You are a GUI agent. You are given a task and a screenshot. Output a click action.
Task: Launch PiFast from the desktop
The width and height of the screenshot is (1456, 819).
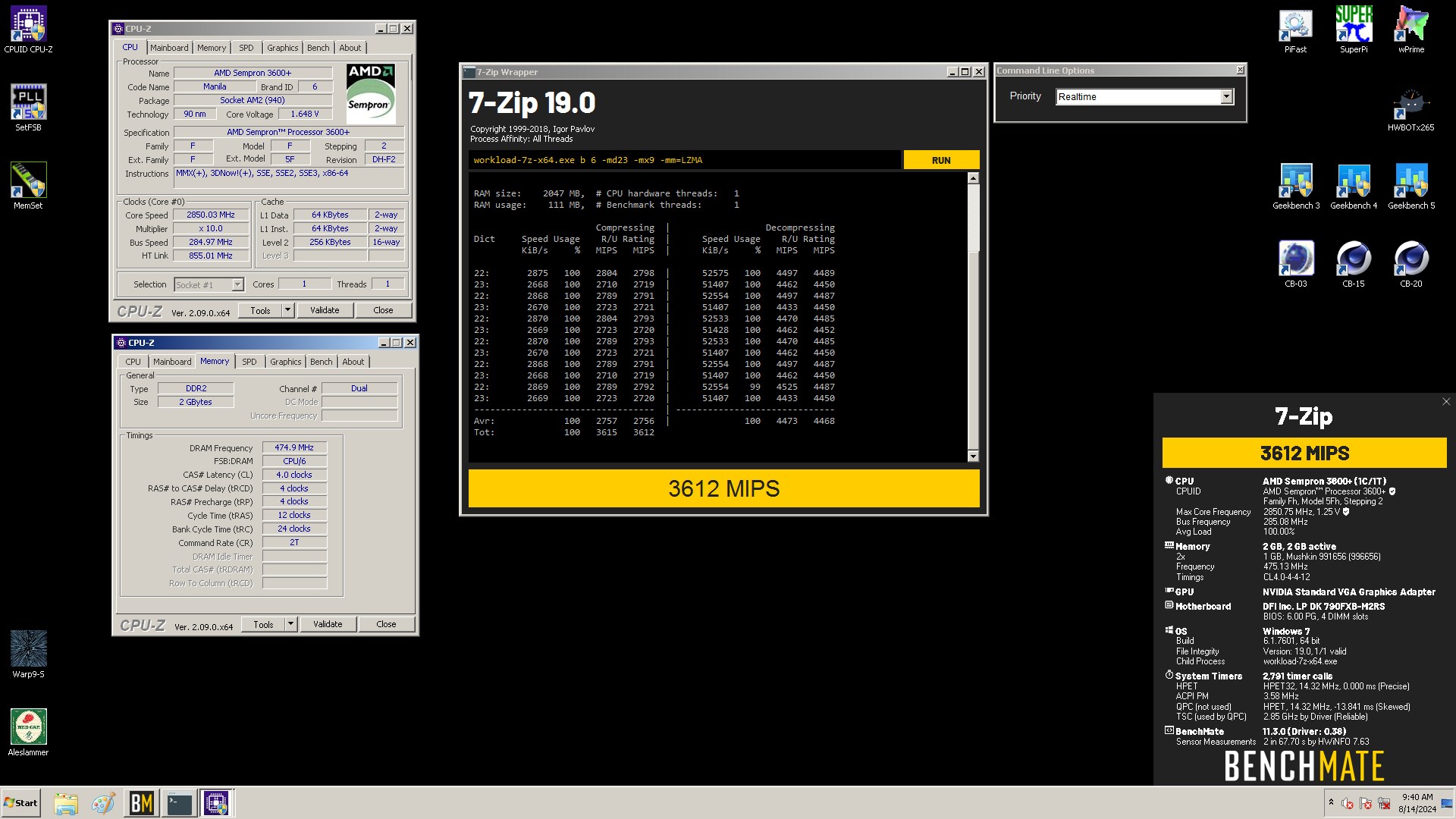[x=1295, y=30]
